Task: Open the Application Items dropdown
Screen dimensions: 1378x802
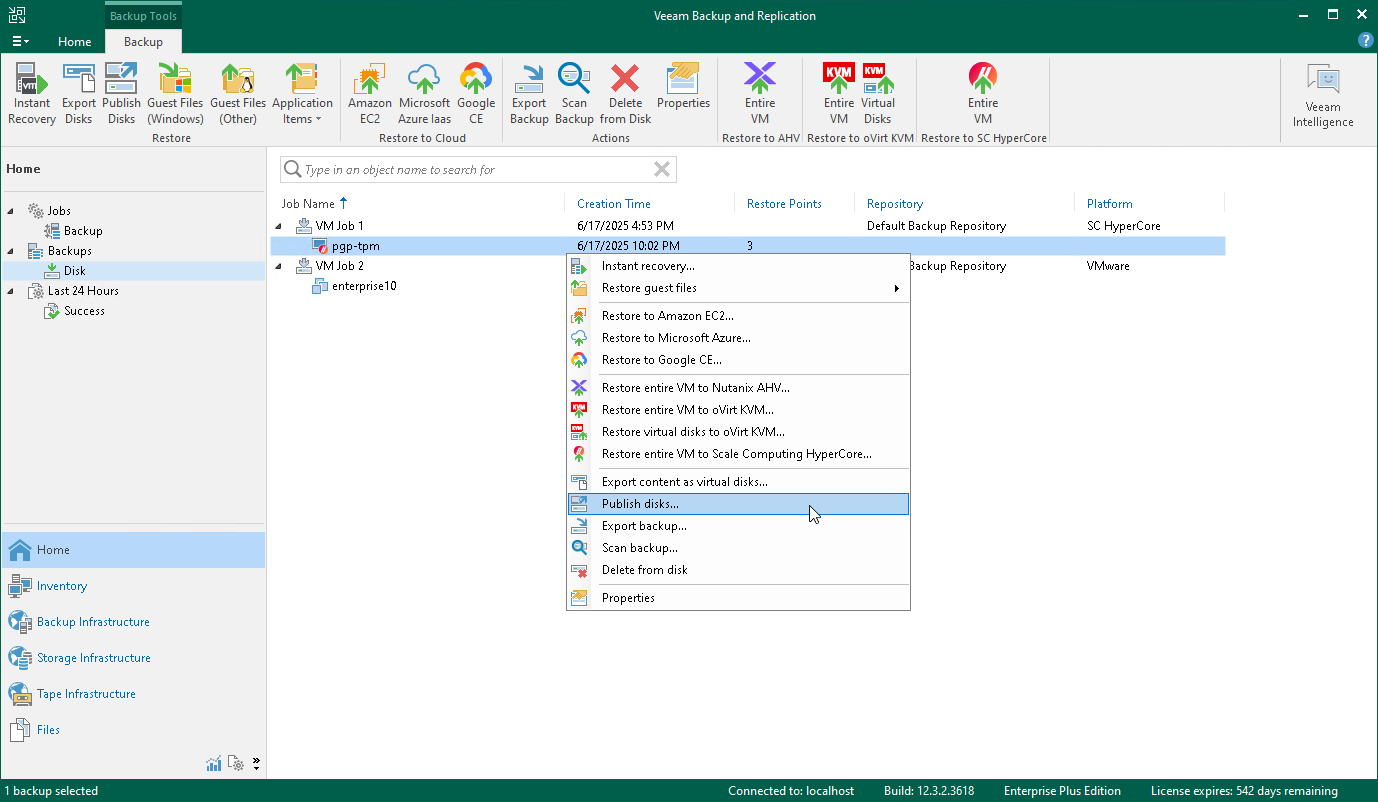Action: 302,94
